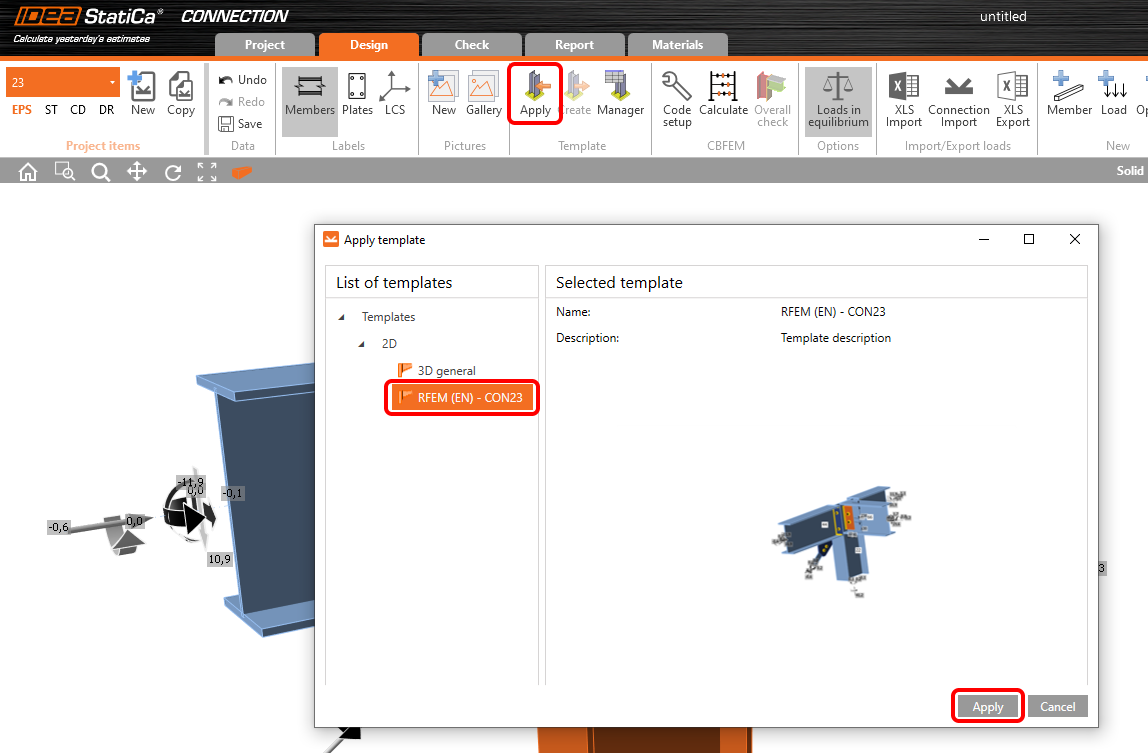Screen dimensions: 1148x753
Task: Click the XLS Import icon
Action: click(904, 98)
